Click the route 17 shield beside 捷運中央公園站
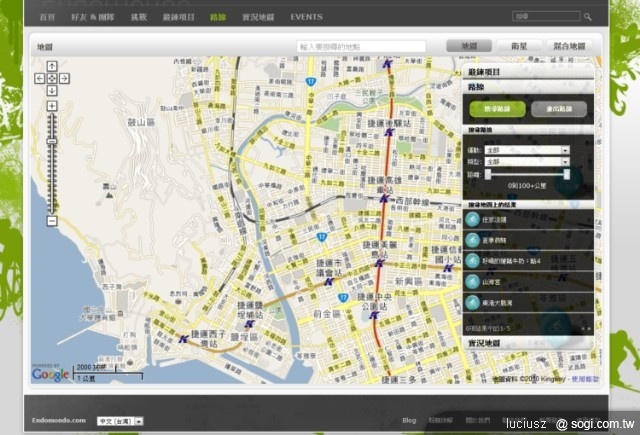This screenshot has width=640, height=435. pyautogui.click(x=343, y=298)
